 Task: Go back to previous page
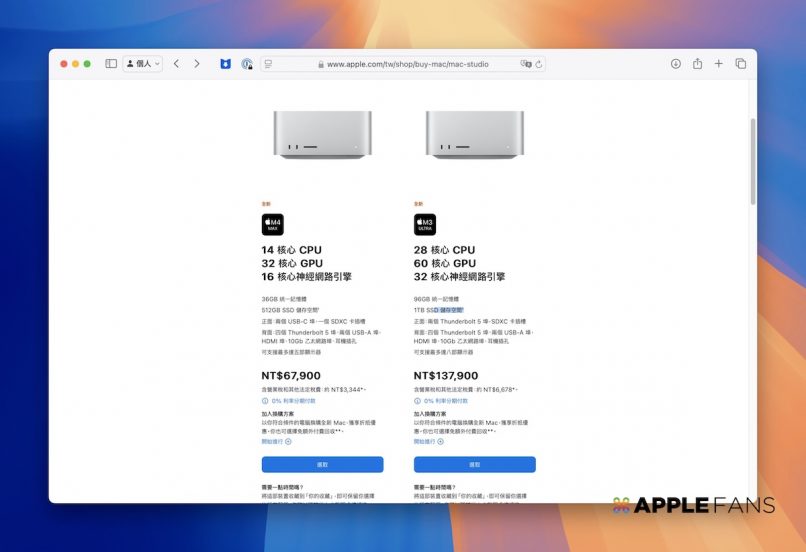(x=176, y=64)
